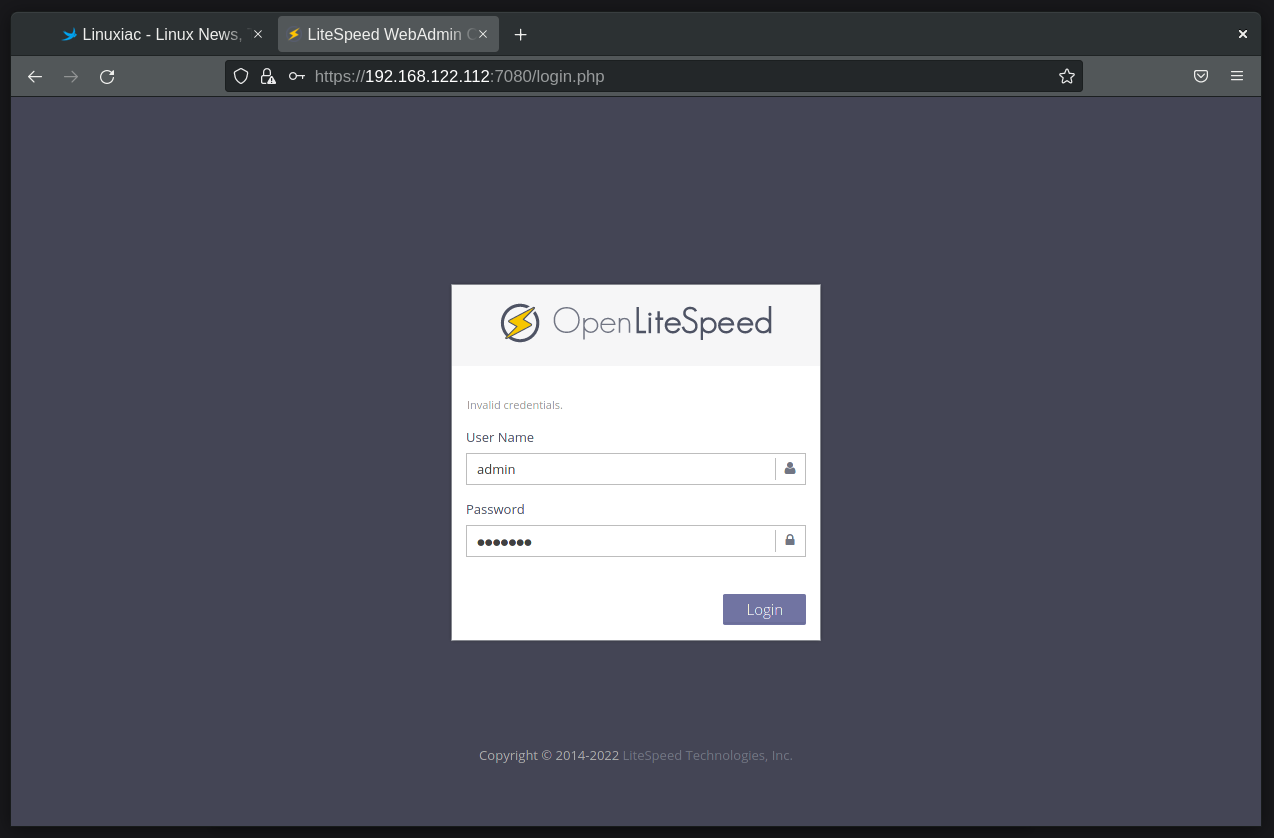Screen dimensions: 1274x838
Task: Click the "Copyright © 2014-2022" text
Action: [549, 755]
